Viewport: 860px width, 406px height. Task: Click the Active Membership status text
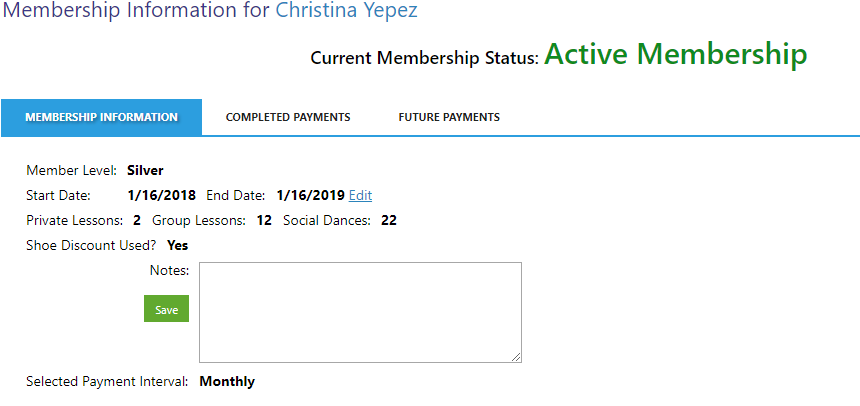click(676, 54)
